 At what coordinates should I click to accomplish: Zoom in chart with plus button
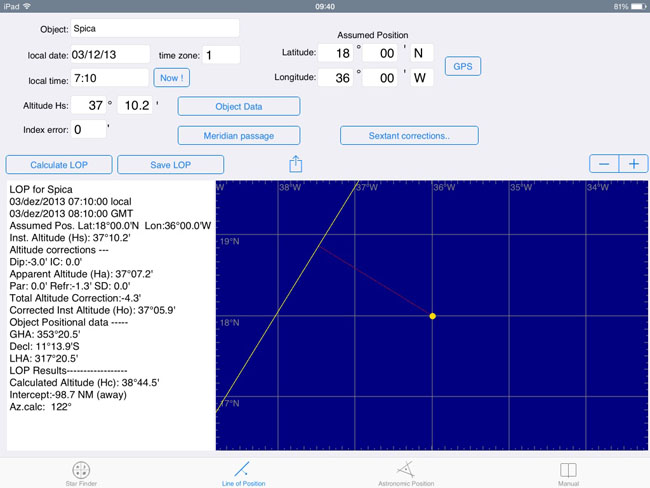[633, 164]
